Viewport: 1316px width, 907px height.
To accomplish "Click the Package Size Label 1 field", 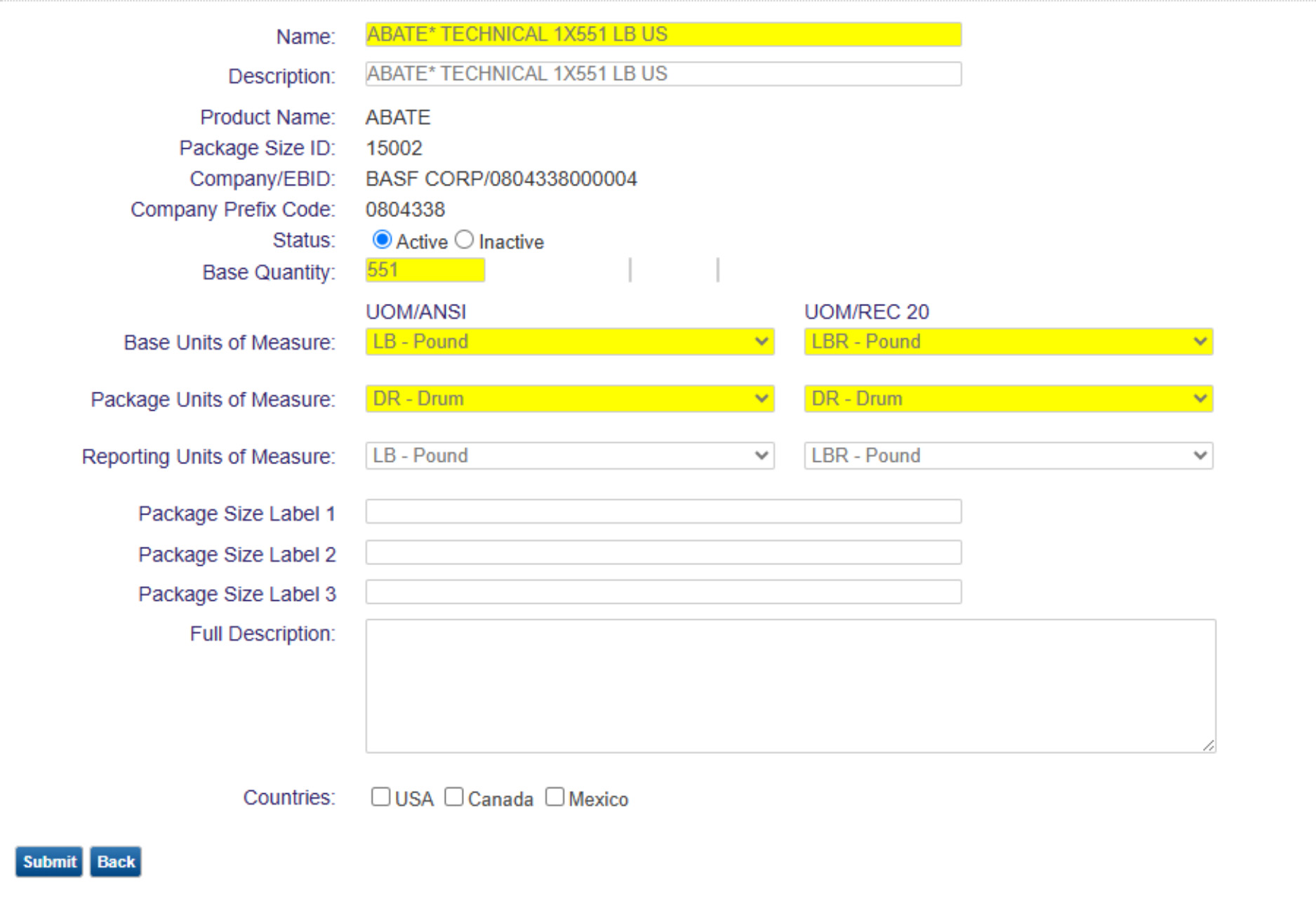I will pyautogui.click(x=663, y=512).
